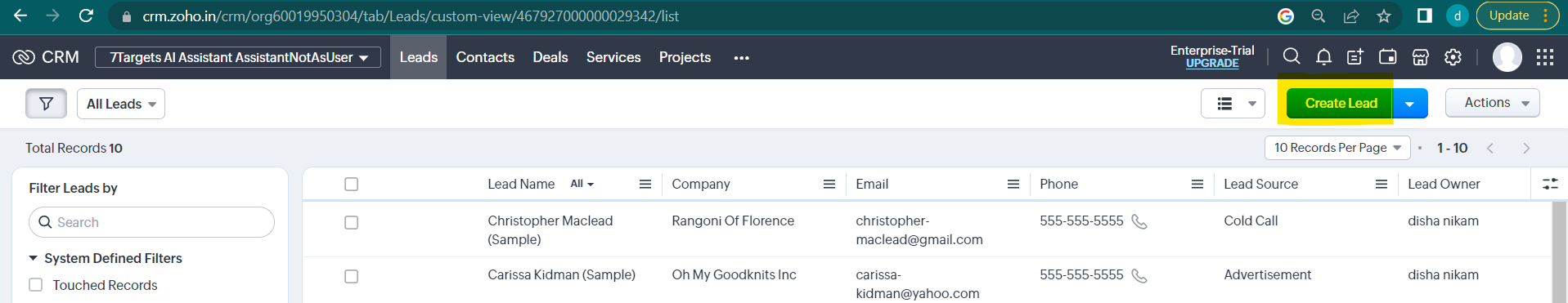Image resolution: width=1568 pixels, height=303 pixels.
Task: Open All Leads view dropdown
Action: click(121, 104)
